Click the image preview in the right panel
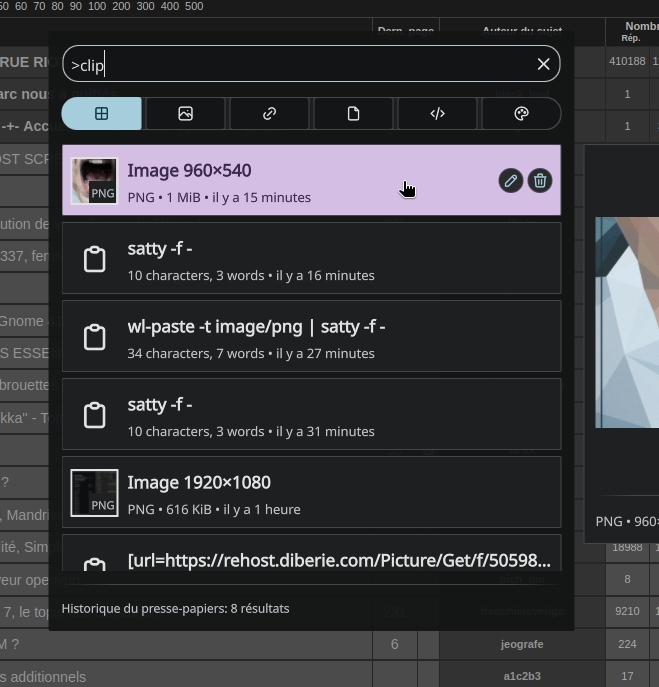This screenshot has width=659, height=687. pyautogui.click(x=627, y=322)
